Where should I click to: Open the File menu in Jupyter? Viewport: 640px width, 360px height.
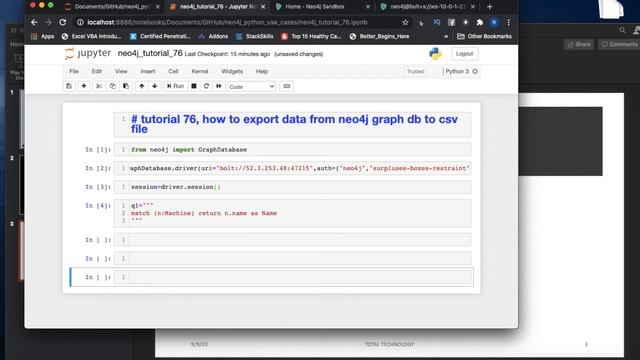pos(74,71)
